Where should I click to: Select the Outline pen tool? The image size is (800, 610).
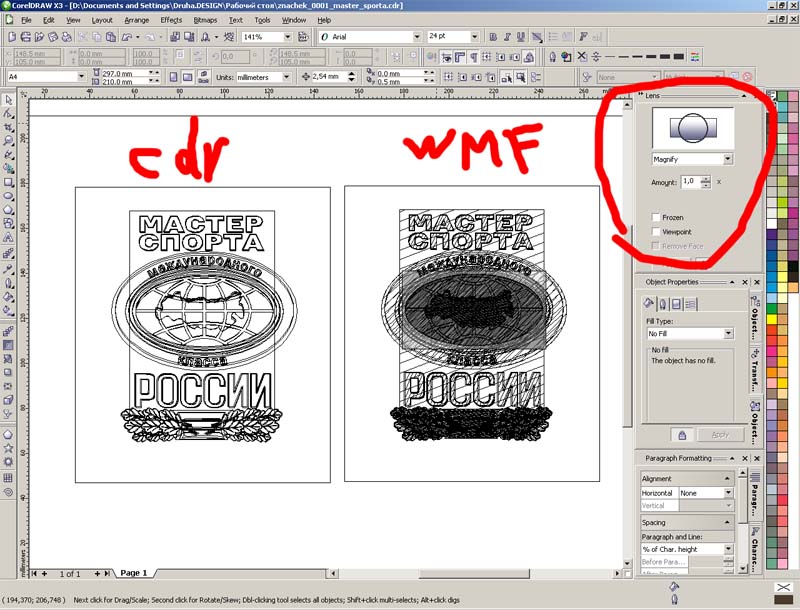pyautogui.click(x=8, y=283)
